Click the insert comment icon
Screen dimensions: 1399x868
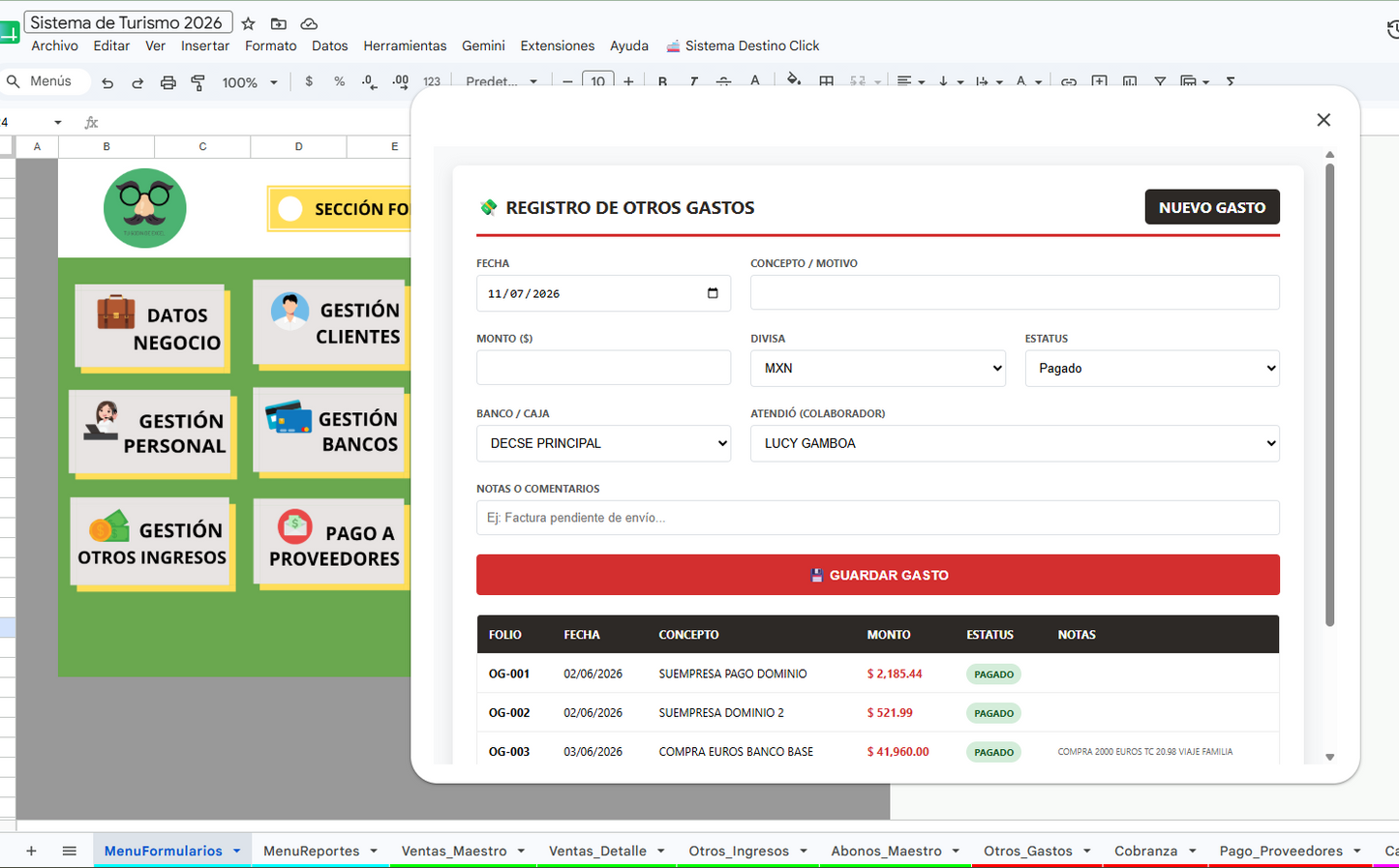coord(1099,82)
